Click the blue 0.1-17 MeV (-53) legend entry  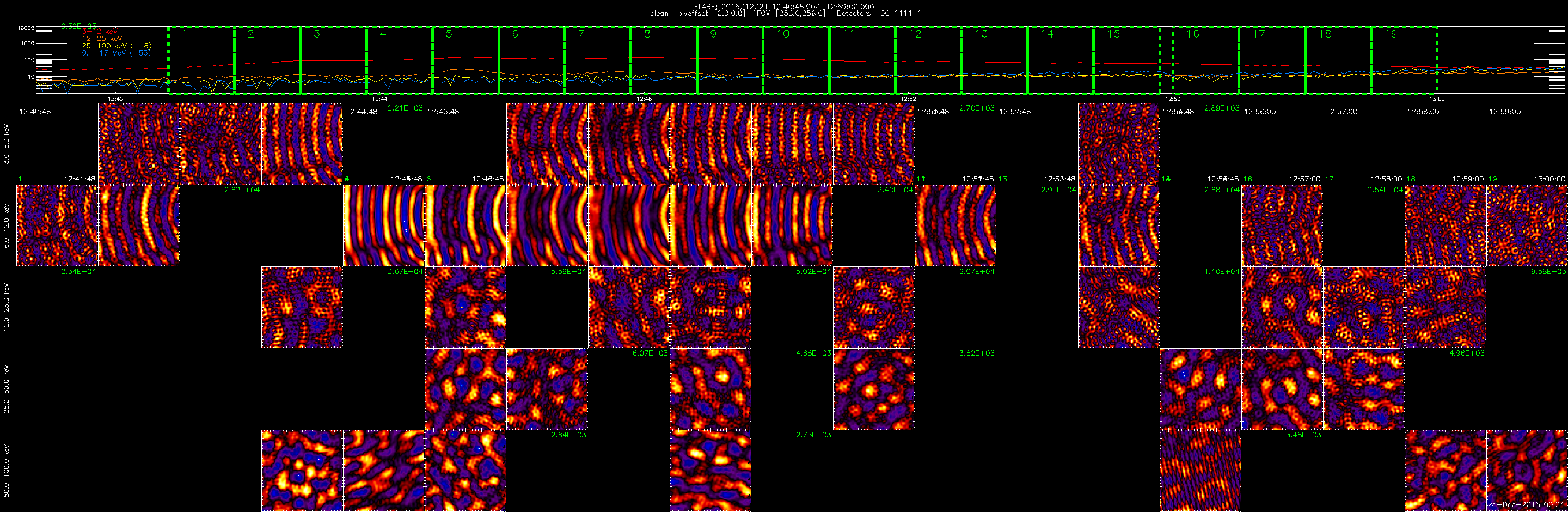[117, 53]
